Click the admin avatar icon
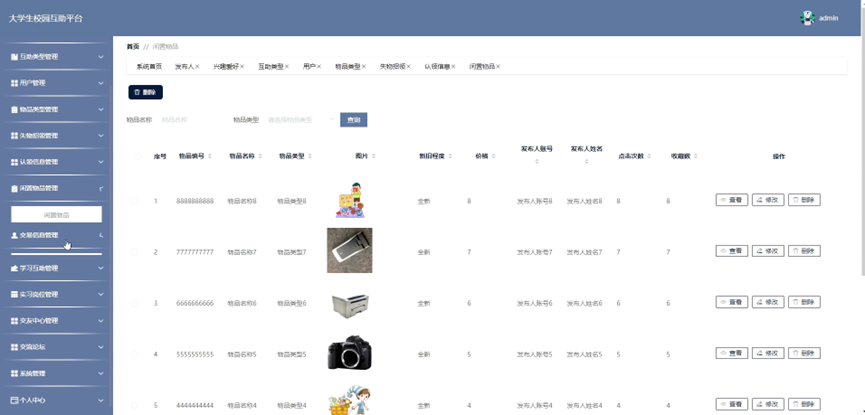This screenshot has height=415, width=865. (807, 18)
